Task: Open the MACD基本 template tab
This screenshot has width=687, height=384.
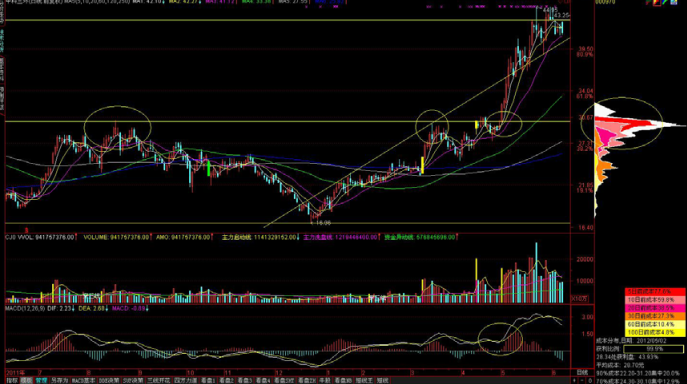Action: tap(83, 380)
